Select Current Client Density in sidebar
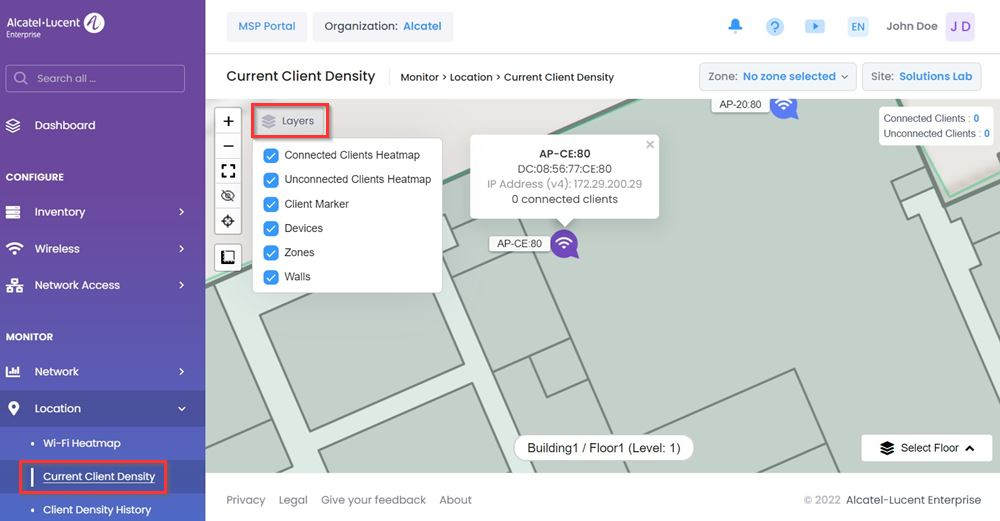The width and height of the screenshot is (1000, 521). pos(99,476)
